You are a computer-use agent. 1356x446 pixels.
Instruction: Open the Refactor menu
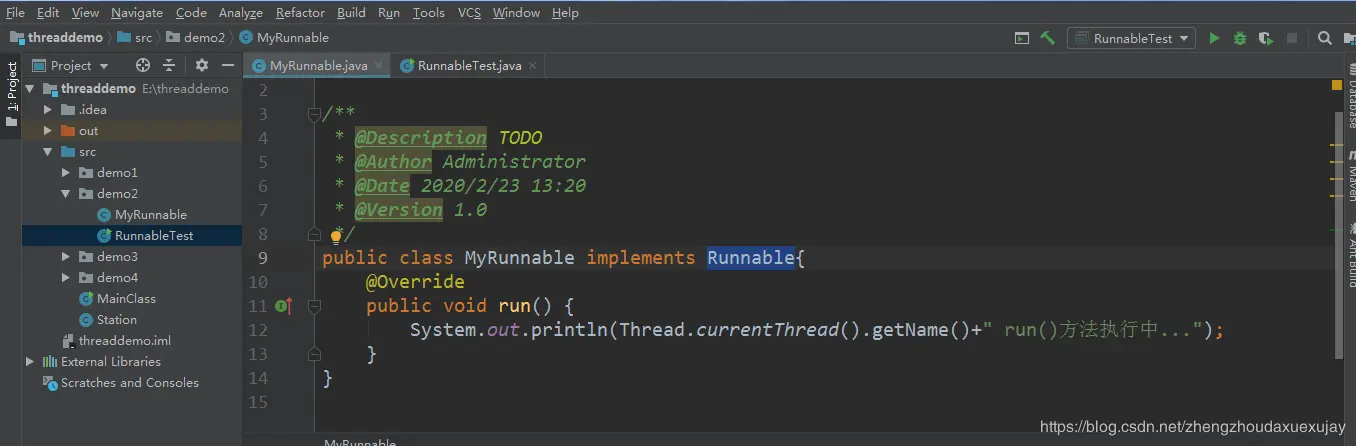[300, 13]
